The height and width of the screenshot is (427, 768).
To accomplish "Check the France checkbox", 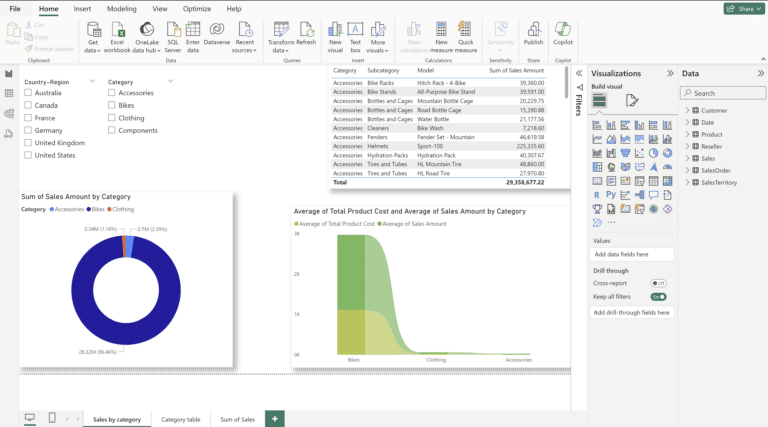I will click(x=28, y=118).
